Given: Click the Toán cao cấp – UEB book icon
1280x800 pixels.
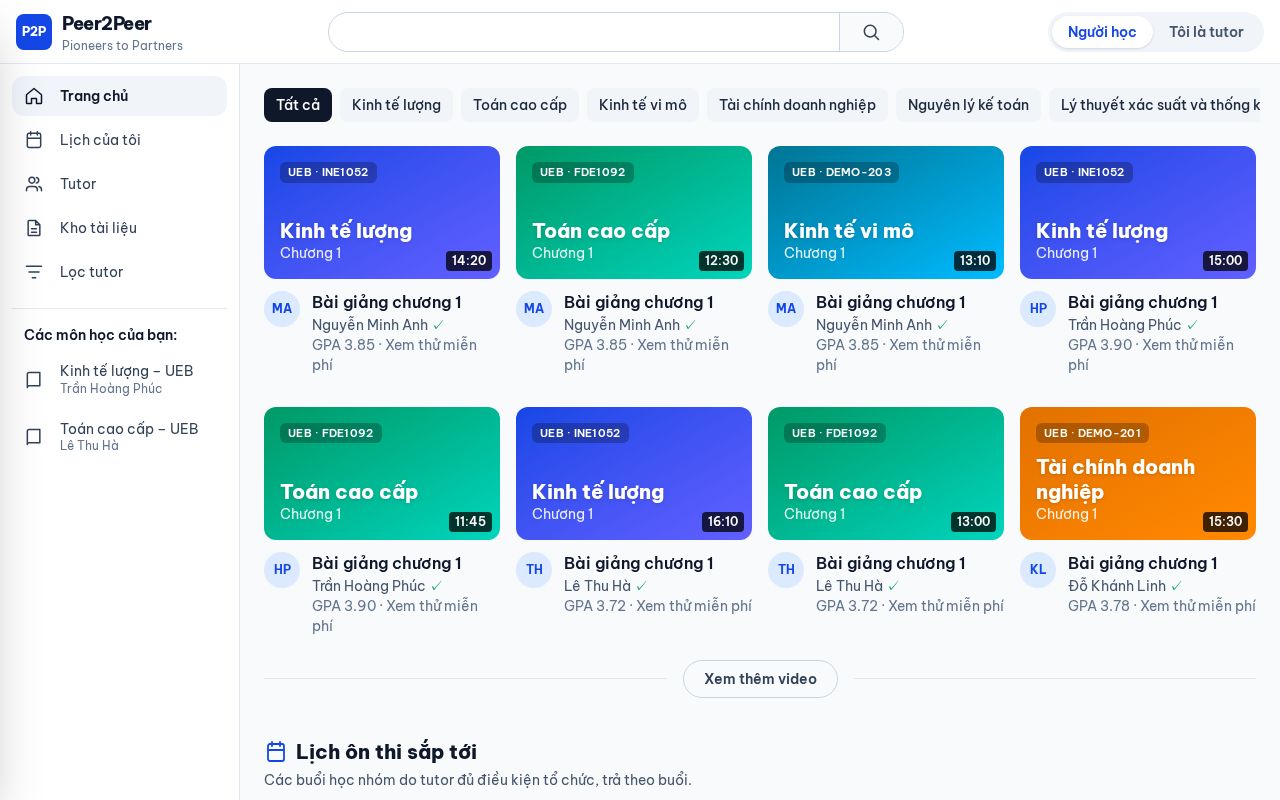Looking at the screenshot, I should coord(34,437).
